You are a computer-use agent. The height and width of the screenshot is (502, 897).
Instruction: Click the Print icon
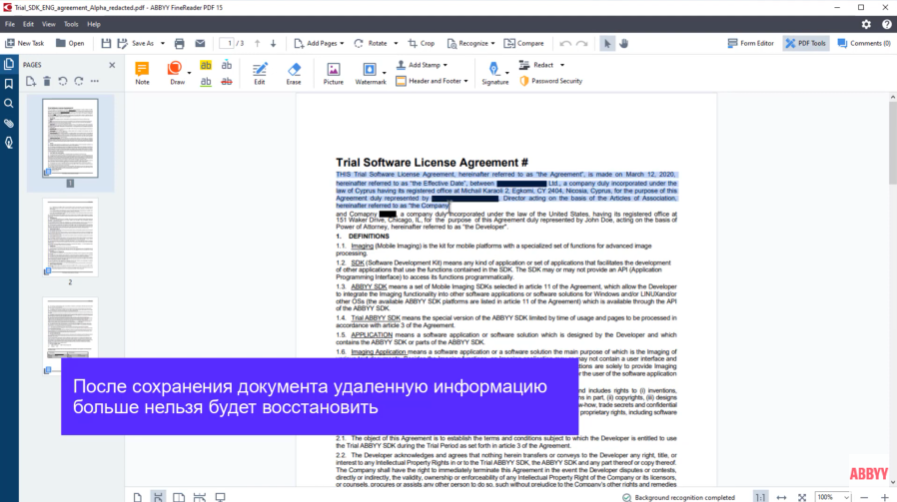[179, 43]
